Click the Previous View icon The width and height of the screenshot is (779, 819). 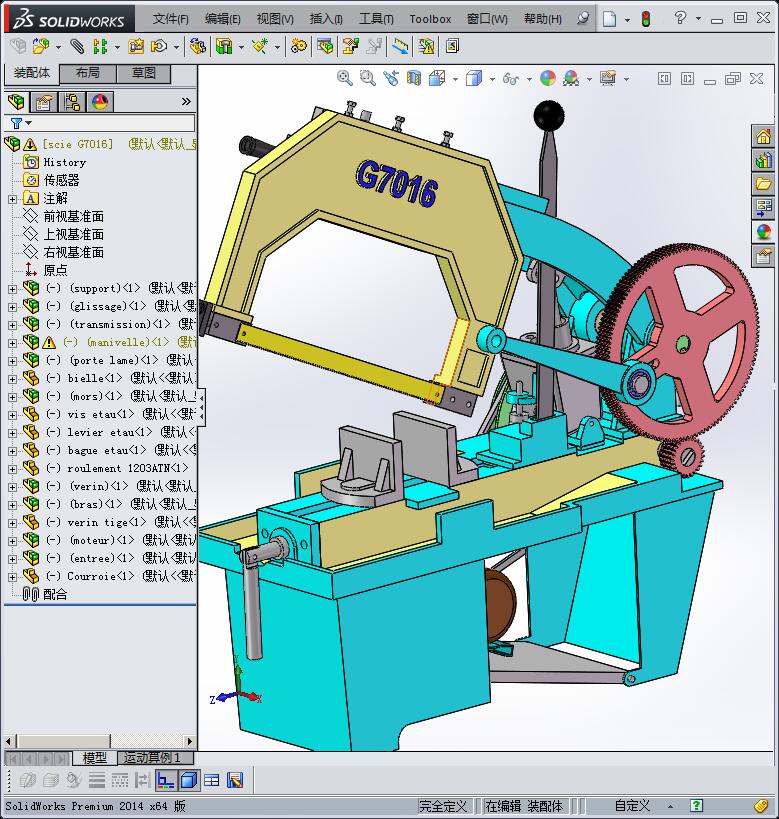click(391, 78)
